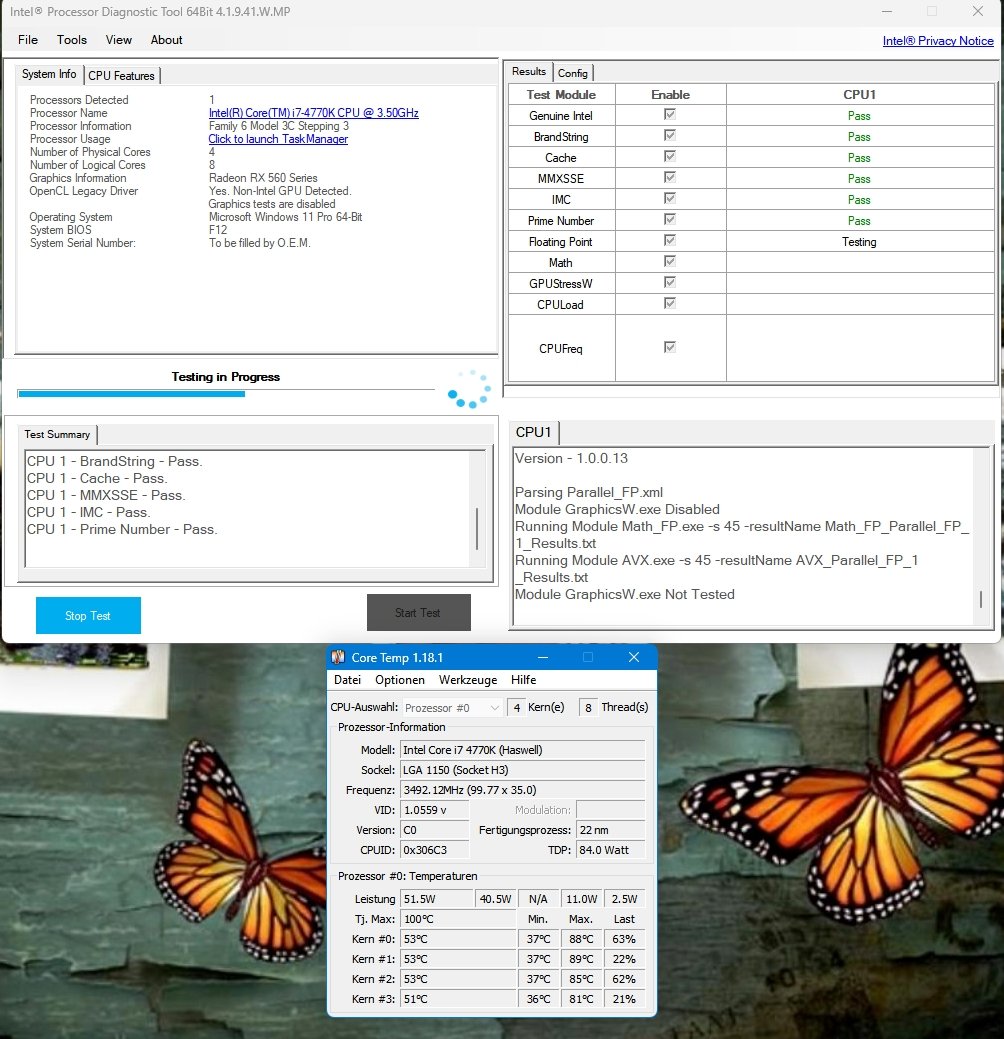
Task: Open the About menu
Action: [x=166, y=40]
